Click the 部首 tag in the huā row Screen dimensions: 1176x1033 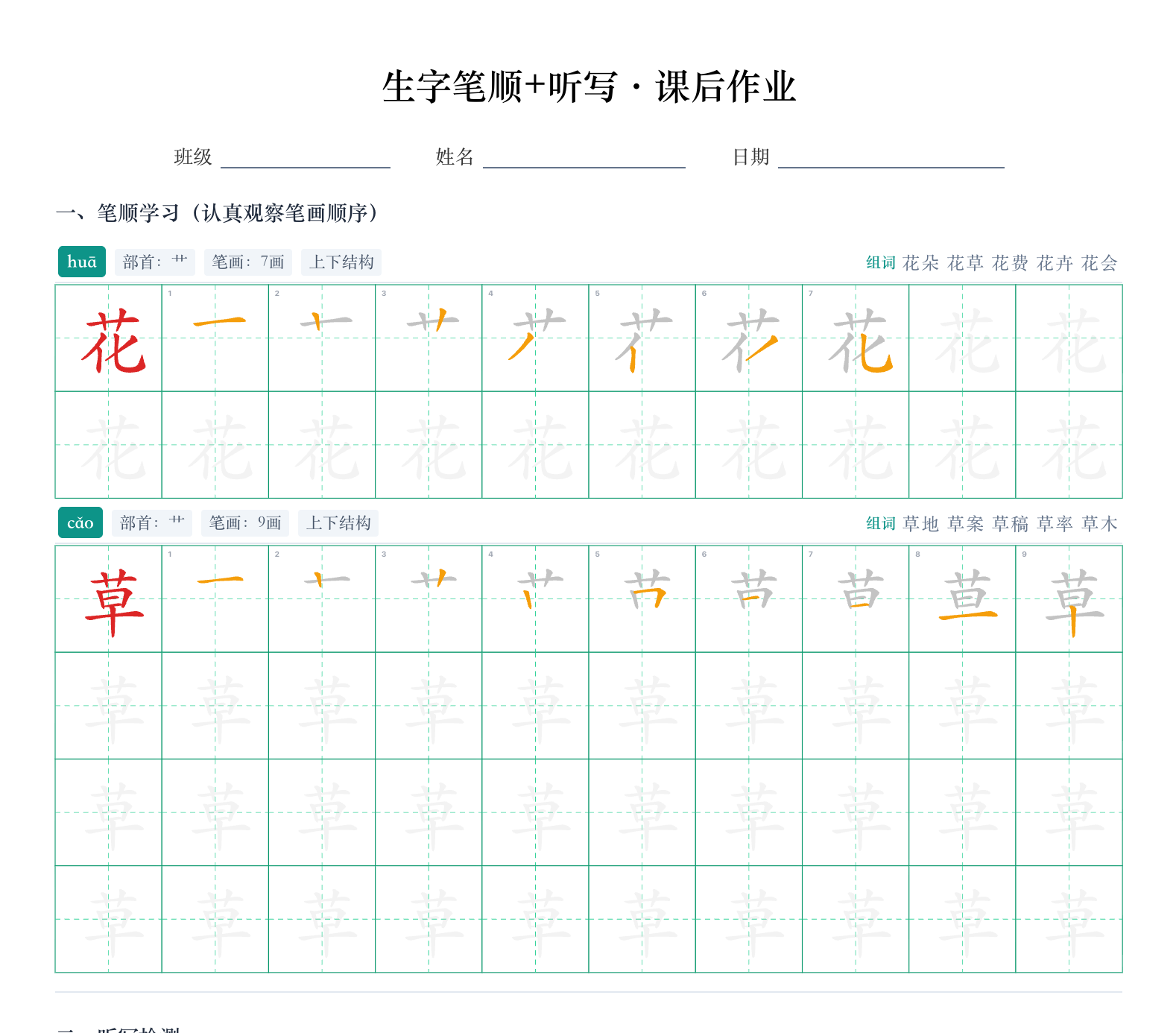(155, 262)
